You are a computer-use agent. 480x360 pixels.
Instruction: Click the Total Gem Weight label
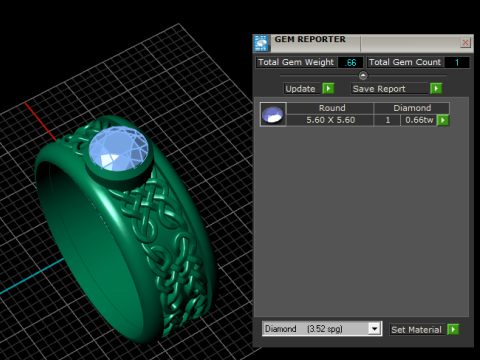coord(296,62)
